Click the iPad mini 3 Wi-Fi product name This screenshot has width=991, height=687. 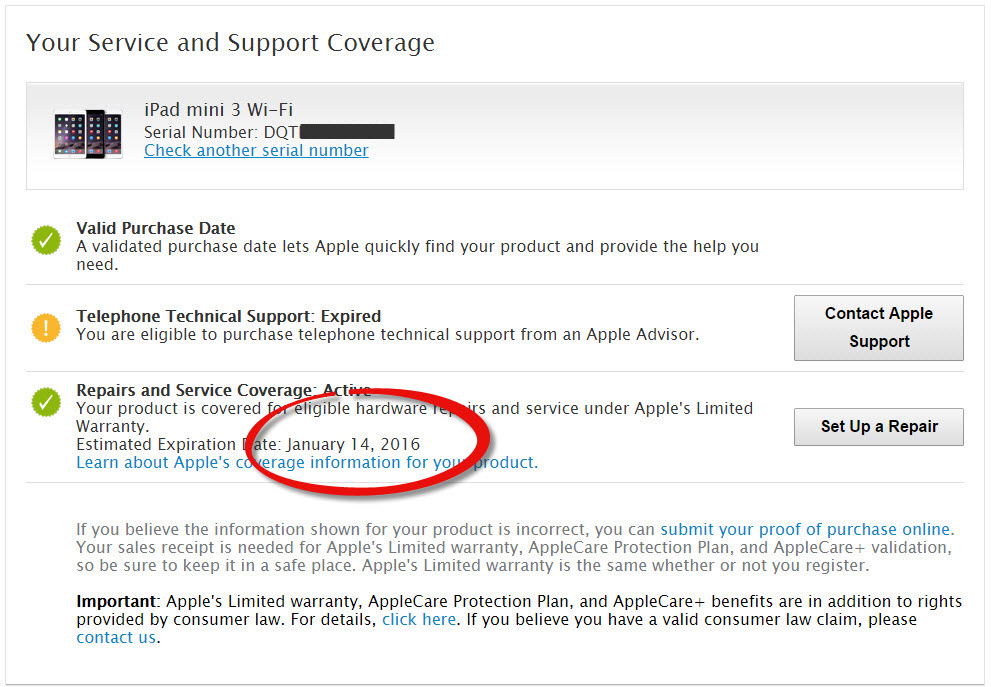click(218, 110)
